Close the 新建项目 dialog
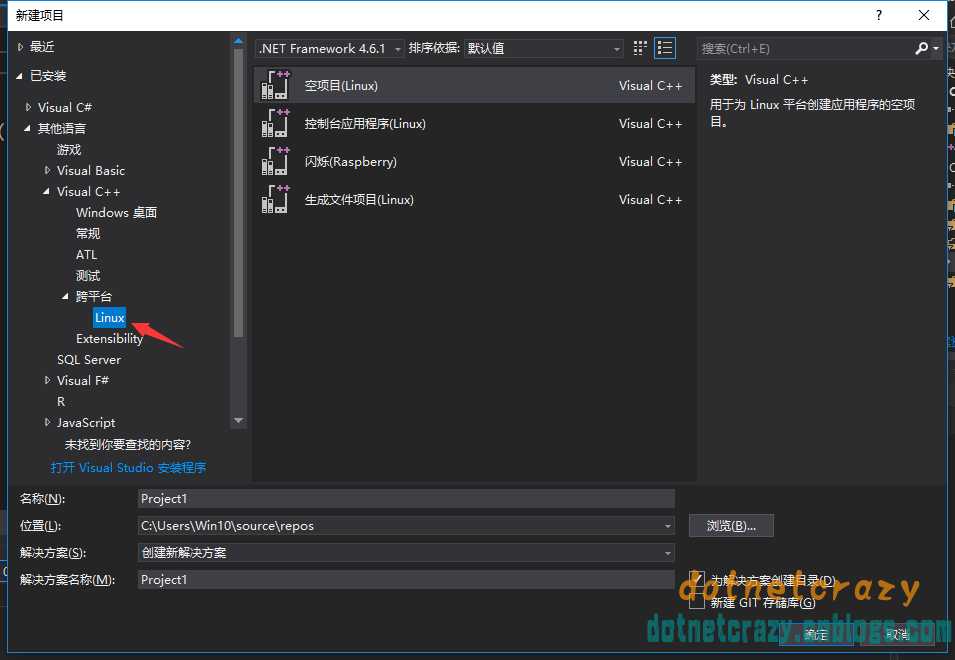Screen dimensions: 955x660 (923, 15)
